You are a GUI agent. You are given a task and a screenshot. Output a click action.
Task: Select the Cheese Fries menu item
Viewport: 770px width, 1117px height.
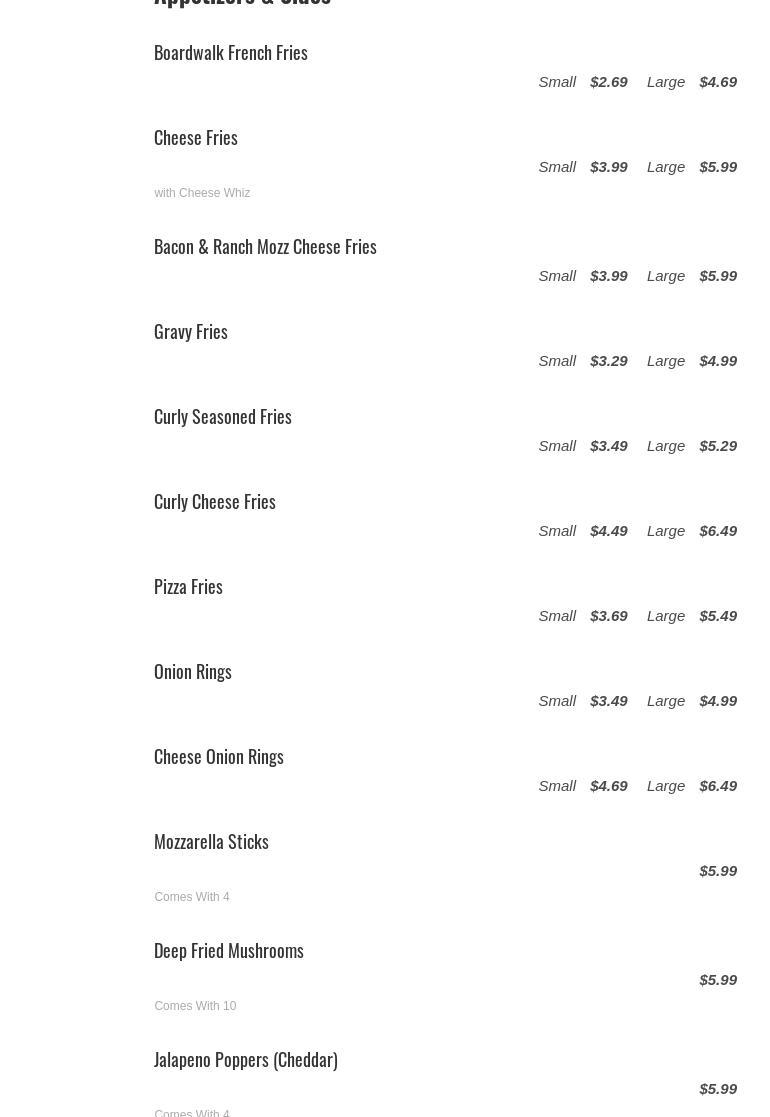pyautogui.click(x=196, y=137)
